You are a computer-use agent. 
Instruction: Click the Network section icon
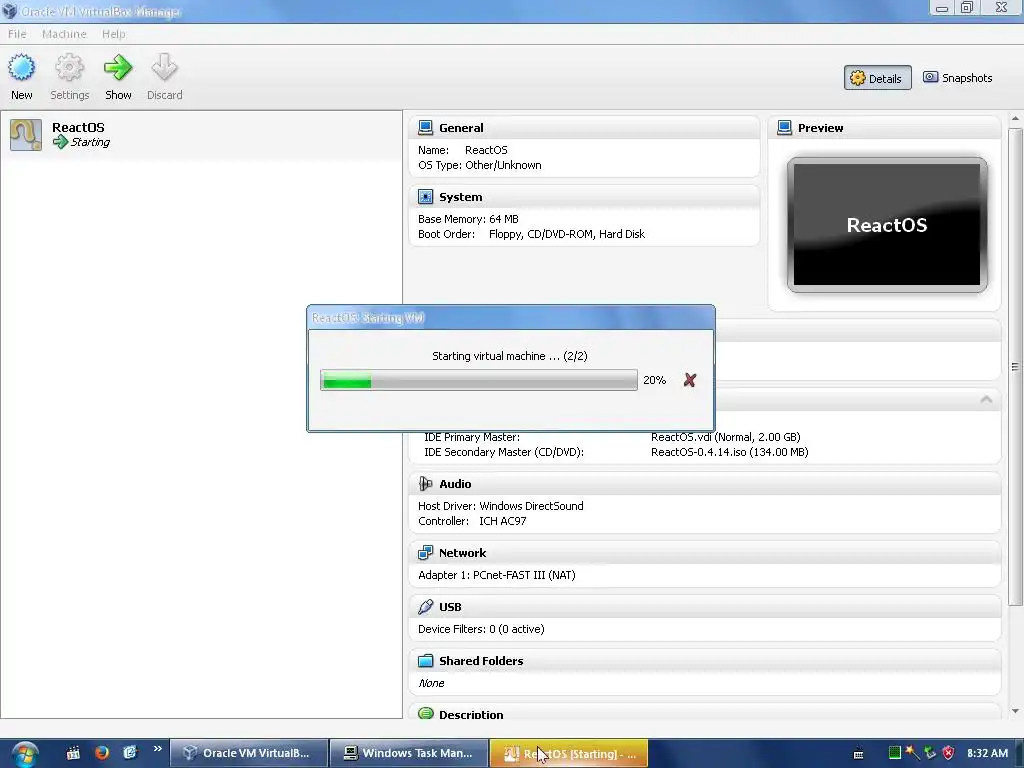[x=425, y=552]
